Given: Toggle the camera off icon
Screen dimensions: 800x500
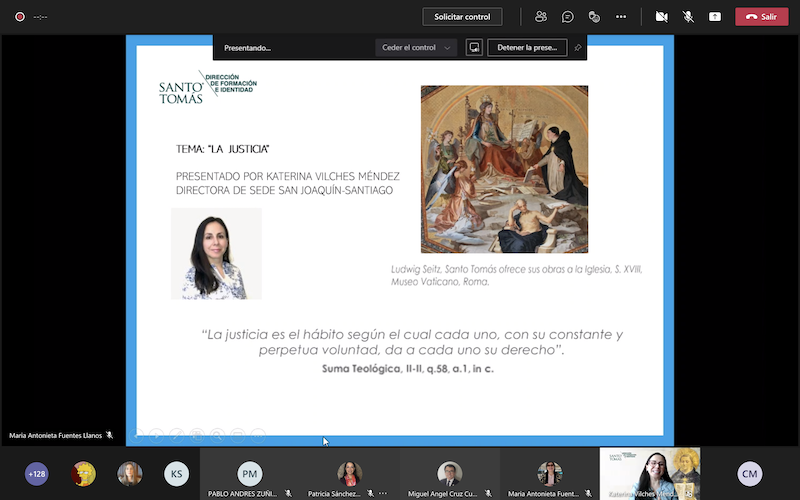Looking at the screenshot, I should click(x=662, y=17).
